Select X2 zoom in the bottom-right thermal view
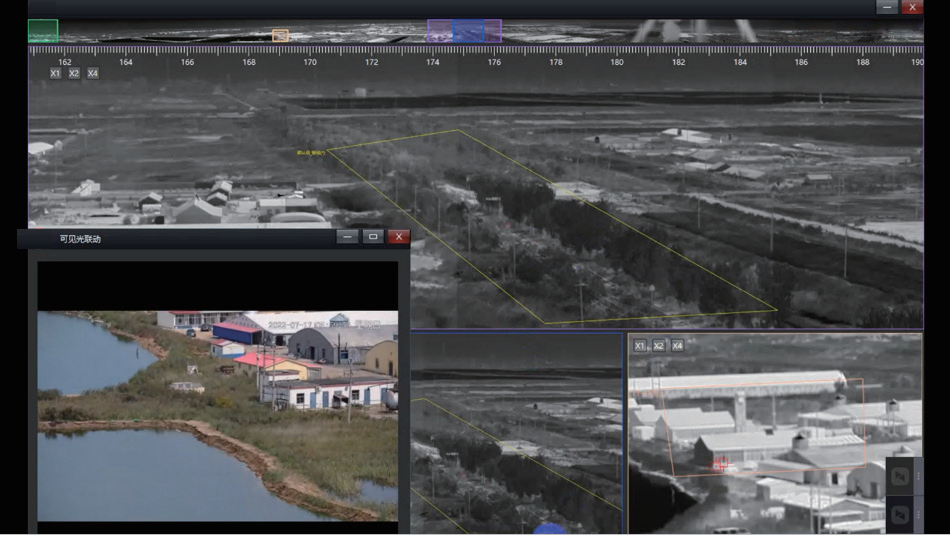Screen dimensions: 950x535 click(x=659, y=345)
